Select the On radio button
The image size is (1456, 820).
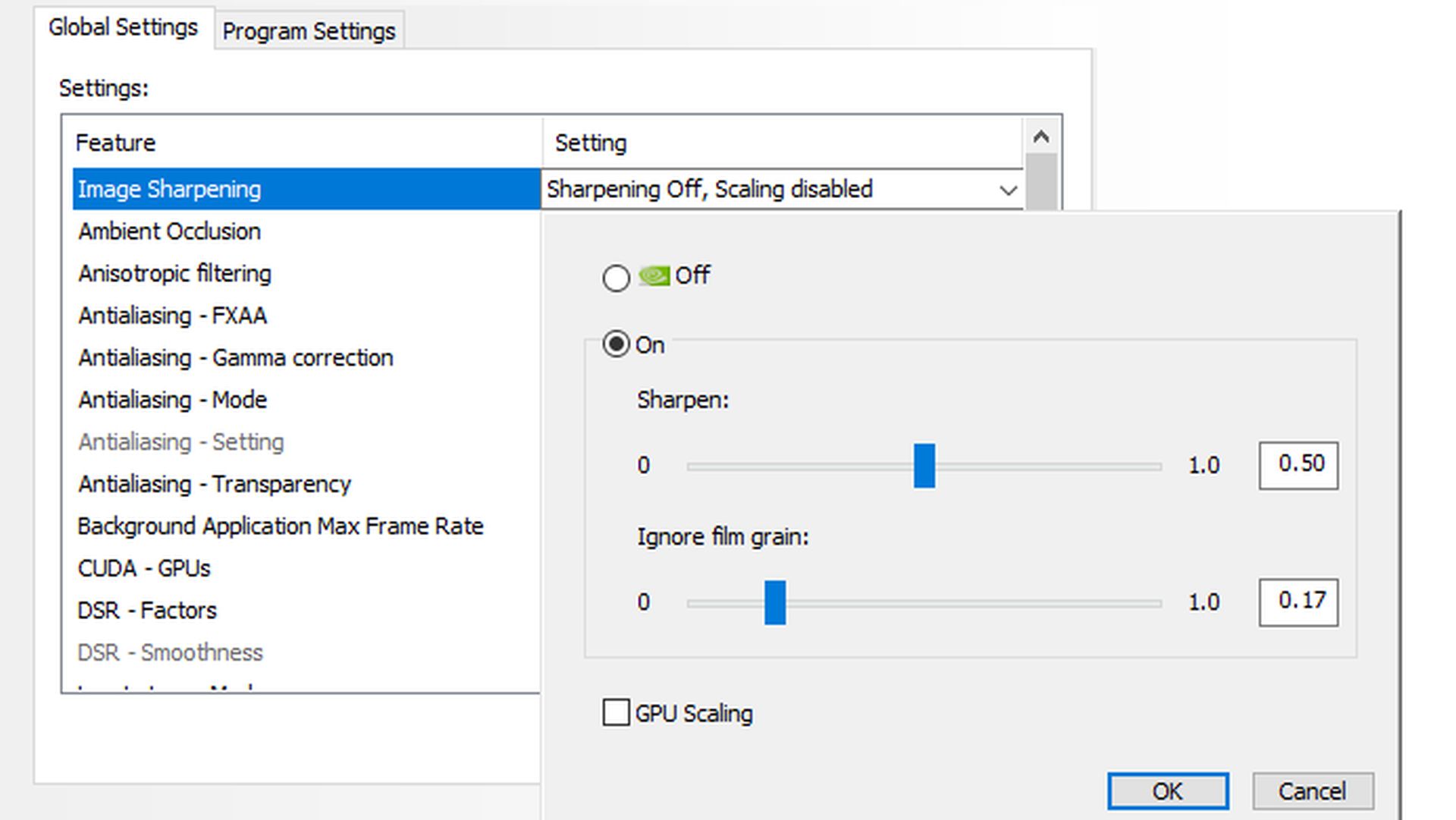coord(616,344)
